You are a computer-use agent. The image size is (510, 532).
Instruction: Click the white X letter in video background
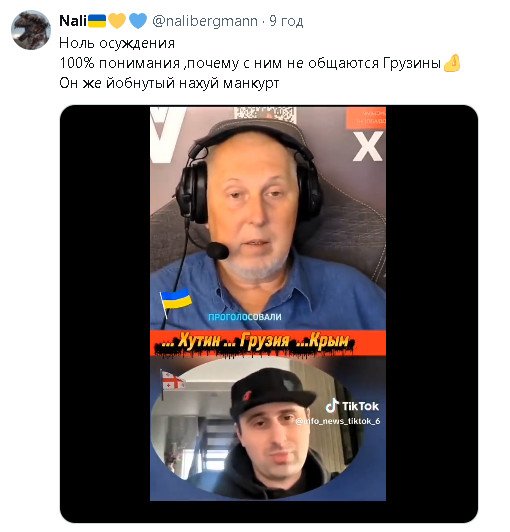[x=367, y=147]
